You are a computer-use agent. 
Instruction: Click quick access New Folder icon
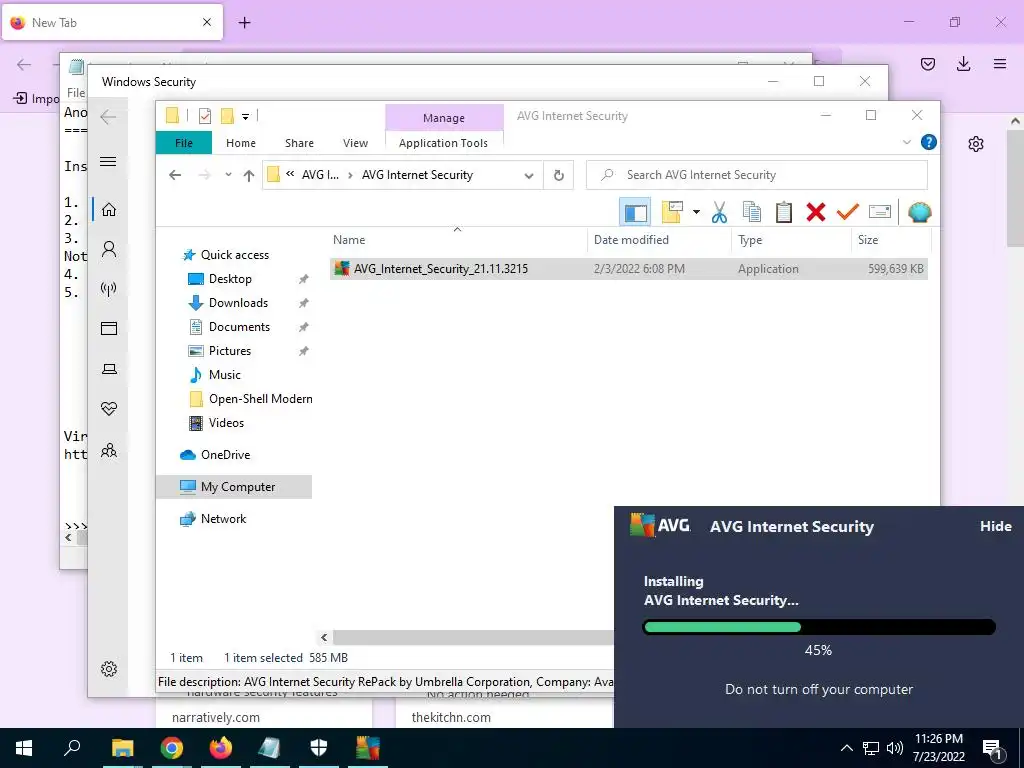coord(227,116)
